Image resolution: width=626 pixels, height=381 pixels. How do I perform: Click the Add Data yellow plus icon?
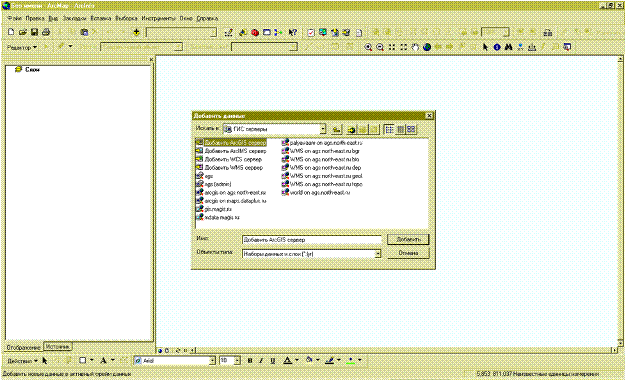(x=136, y=32)
